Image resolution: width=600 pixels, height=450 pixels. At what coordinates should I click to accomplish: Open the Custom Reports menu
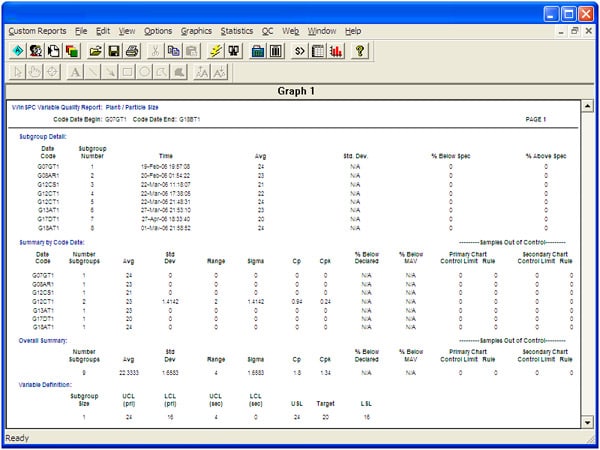click(35, 31)
